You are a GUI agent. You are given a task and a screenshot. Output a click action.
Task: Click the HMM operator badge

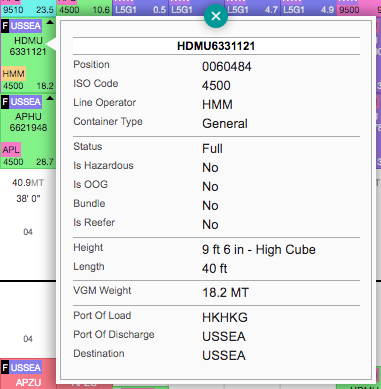pyautogui.click(x=13, y=74)
